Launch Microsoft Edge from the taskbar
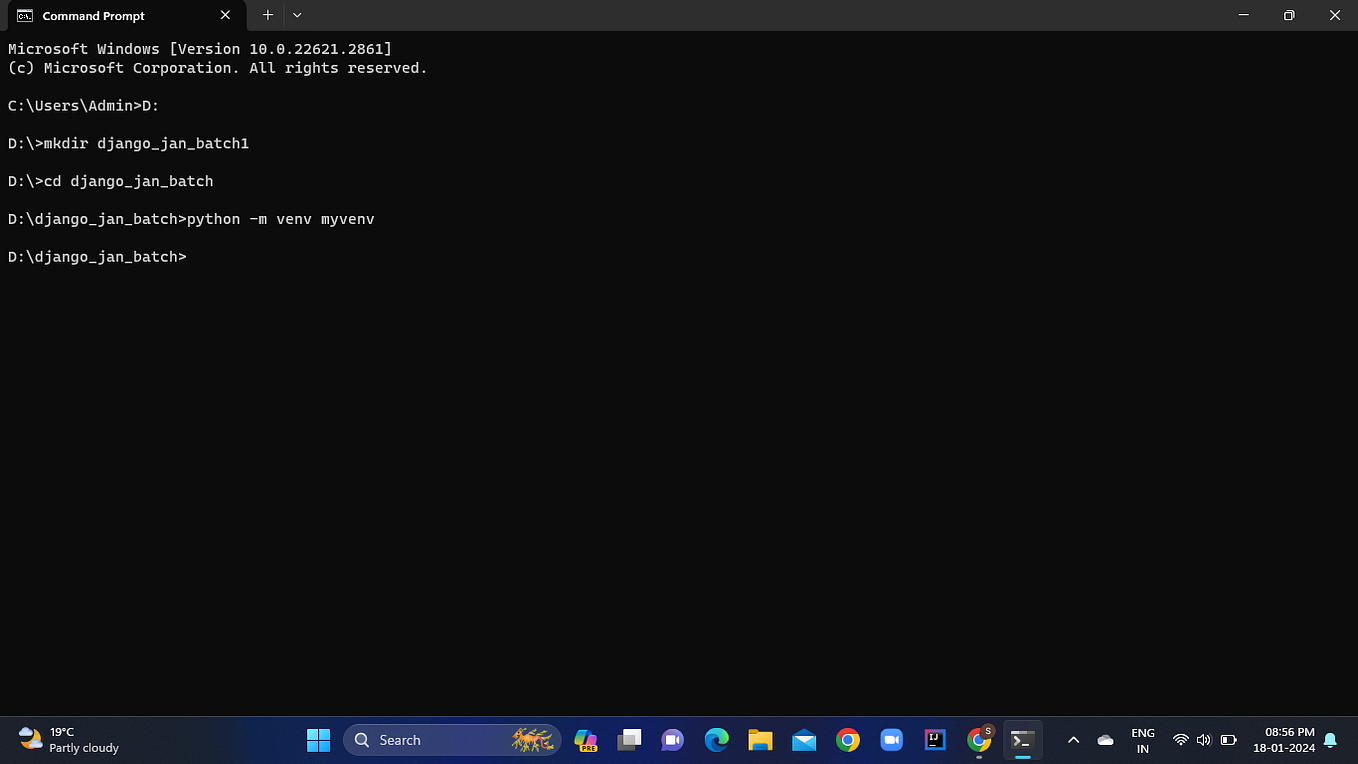Screen dimensions: 1358x764 [716, 740]
